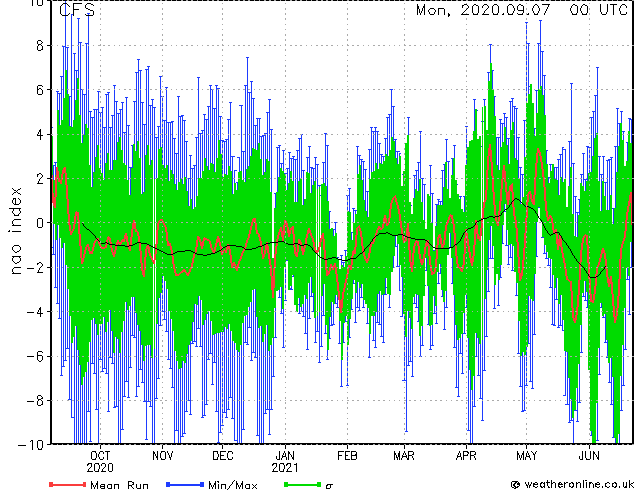This screenshot has height=490, width=634.
Task: Click the 'Min/Max' legend label
Action: coord(232,485)
